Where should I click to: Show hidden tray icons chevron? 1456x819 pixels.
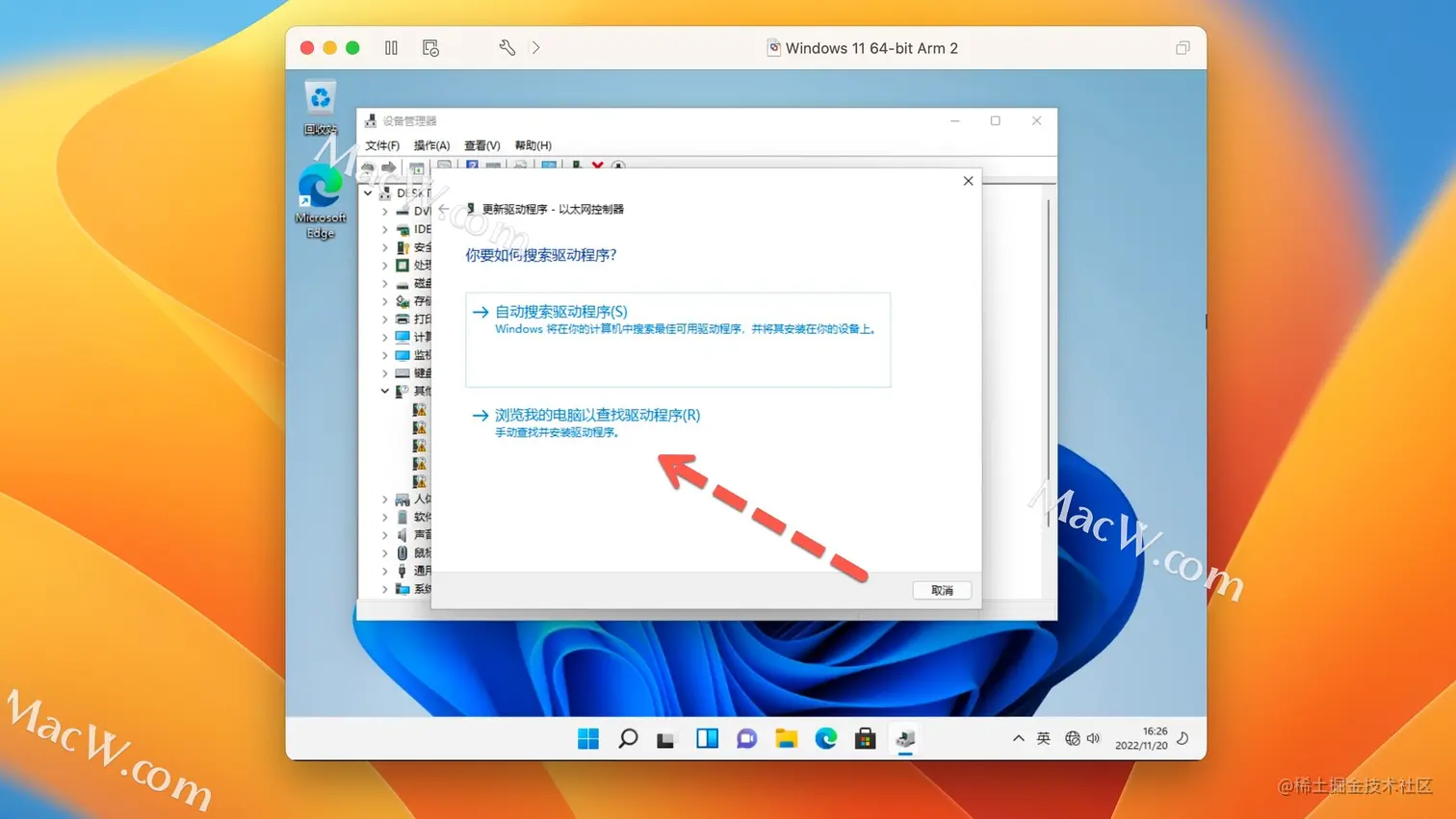[1018, 738]
